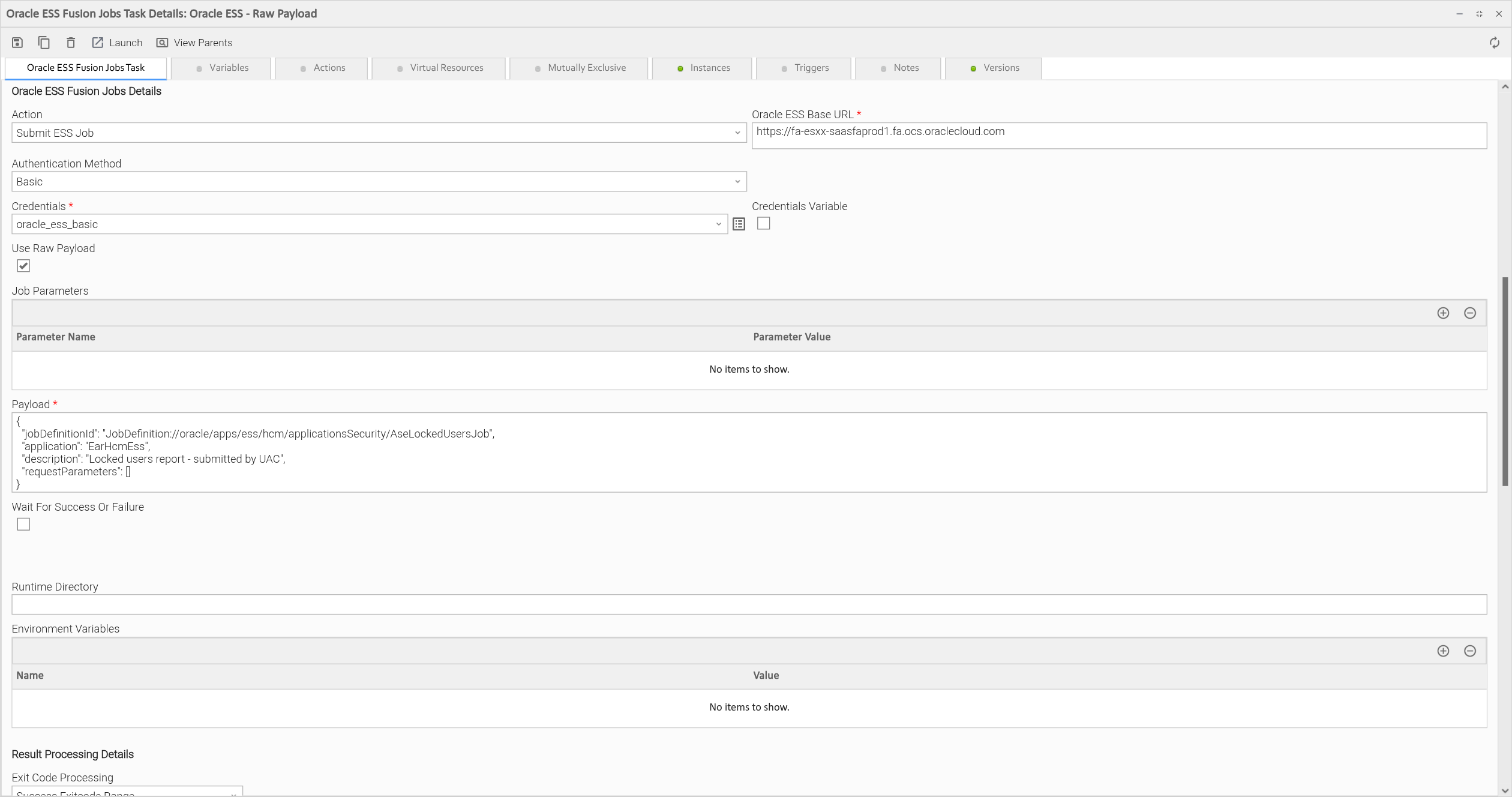Image resolution: width=1512 pixels, height=797 pixels.
Task: Maximize the task details window
Action: tap(1479, 14)
